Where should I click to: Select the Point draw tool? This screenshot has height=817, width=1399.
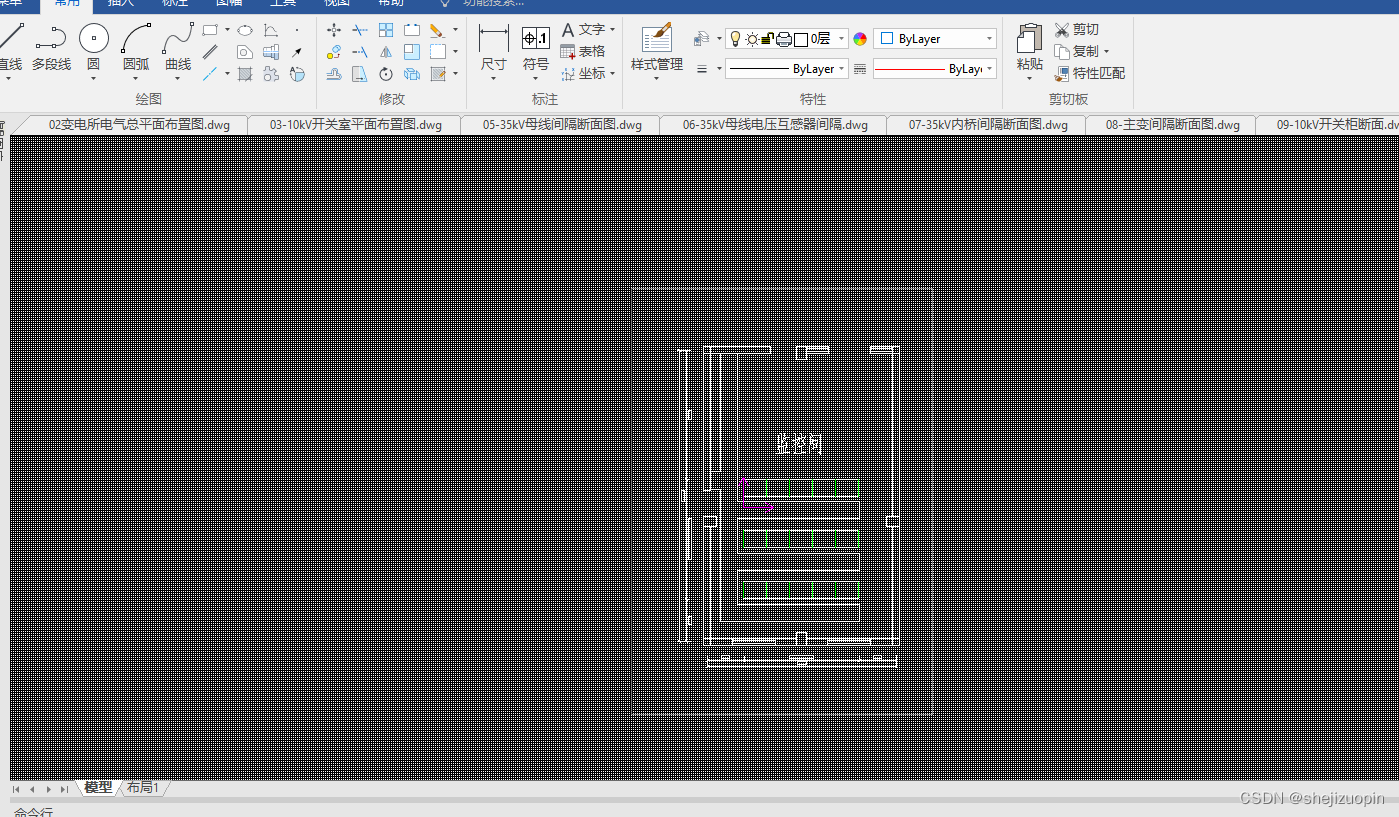coord(297,30)
